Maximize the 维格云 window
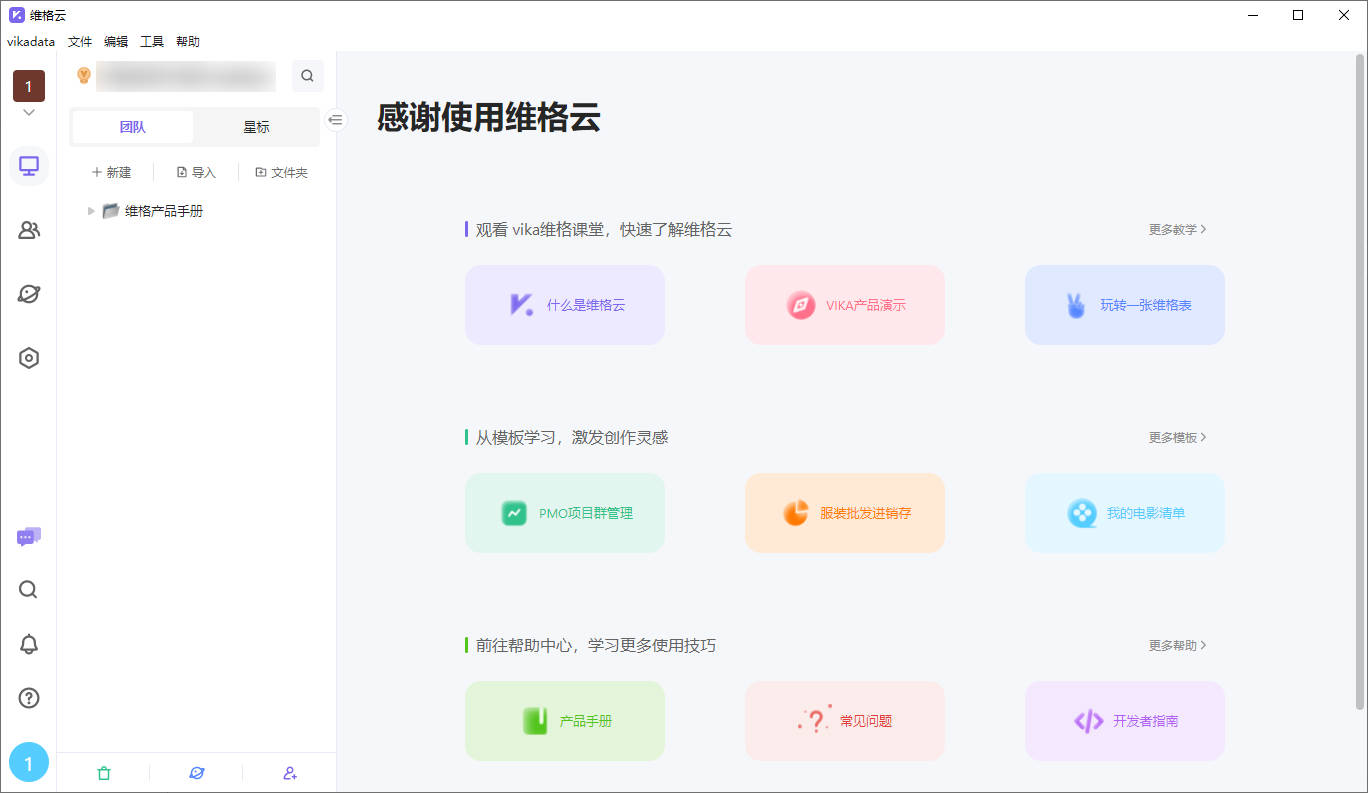Image resolution: width=1368 pixels, height=793 pixels. pyautogui.click(x=1298, y=15)
